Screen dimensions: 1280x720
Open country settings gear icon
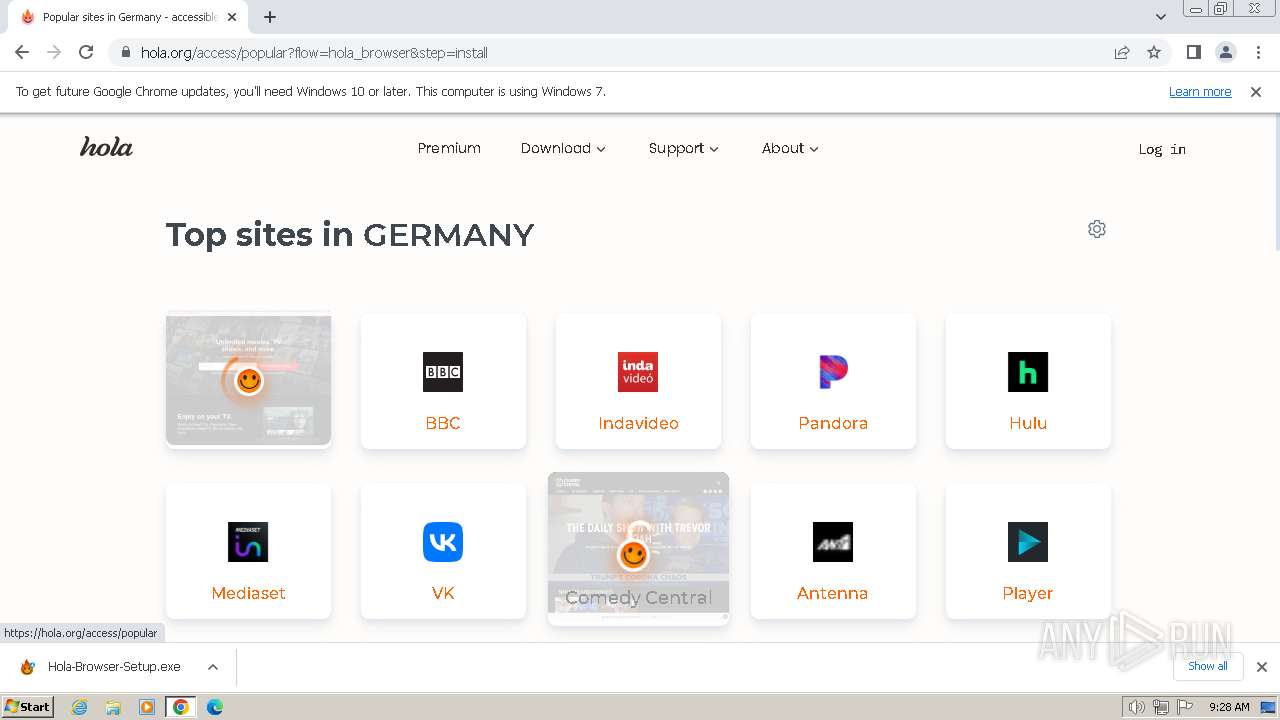click(1097, 229)
